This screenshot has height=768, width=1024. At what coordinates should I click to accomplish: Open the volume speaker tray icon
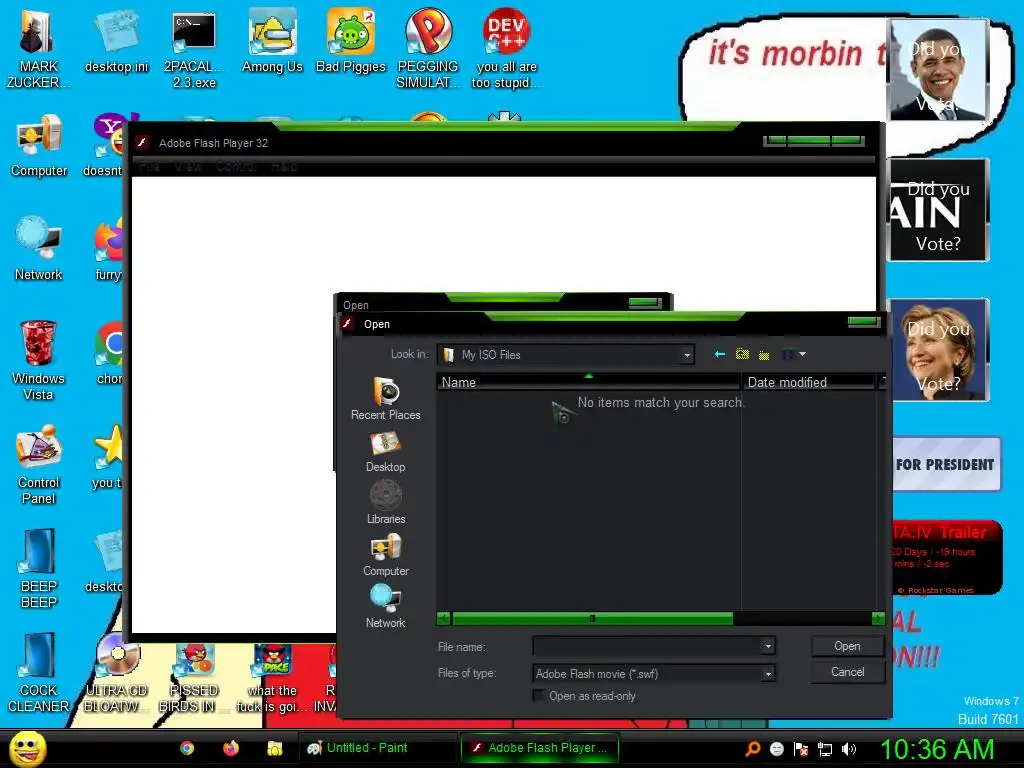[849, 749]
